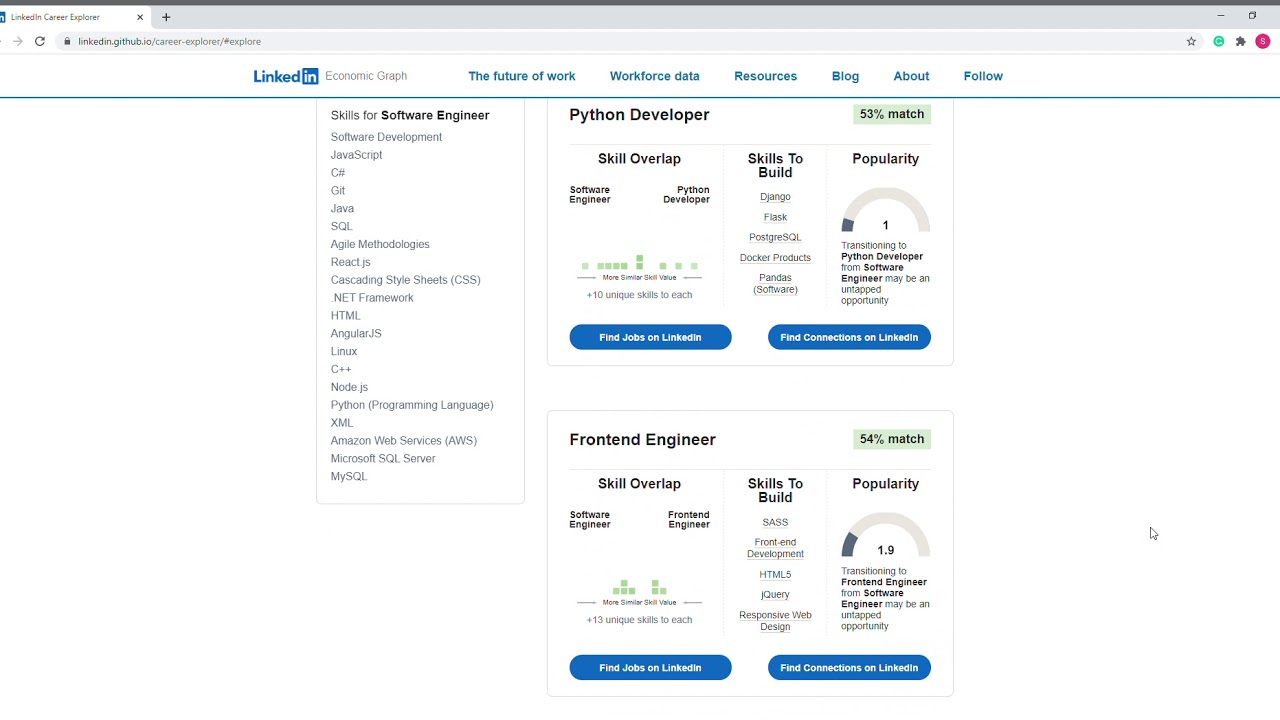Click Responsive Web Design skill link

tap(775, 621)
